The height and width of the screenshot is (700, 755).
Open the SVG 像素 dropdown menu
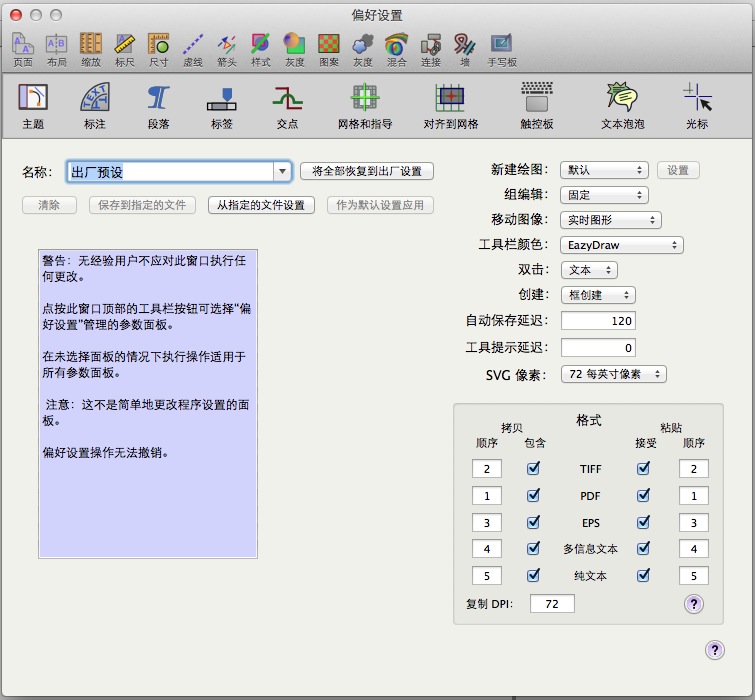tap(614, 374)
